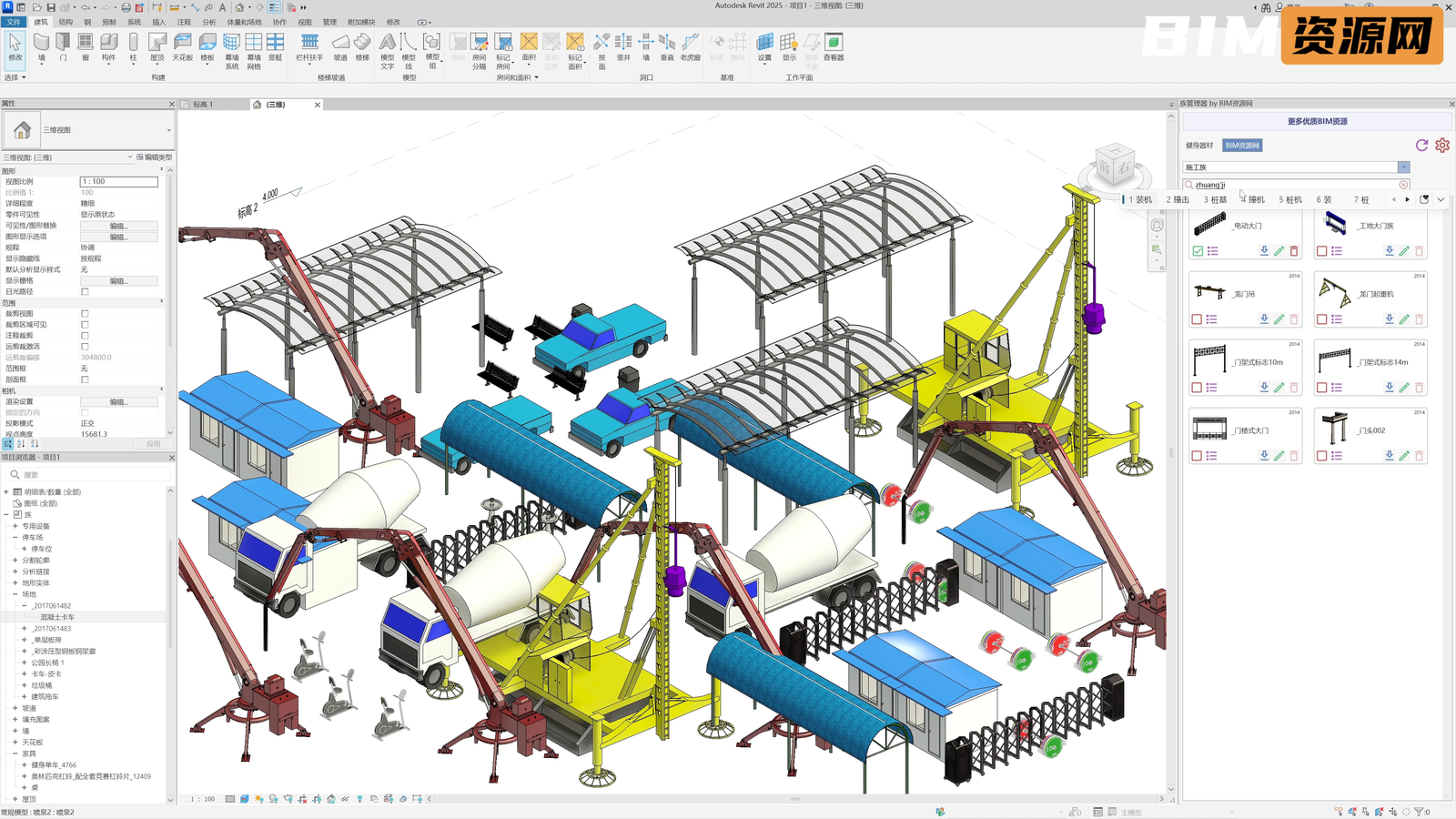Click the 编辑类型 button
This screenshot has width=1456, height=819.
pyautogui.click(x=155, y=157)
